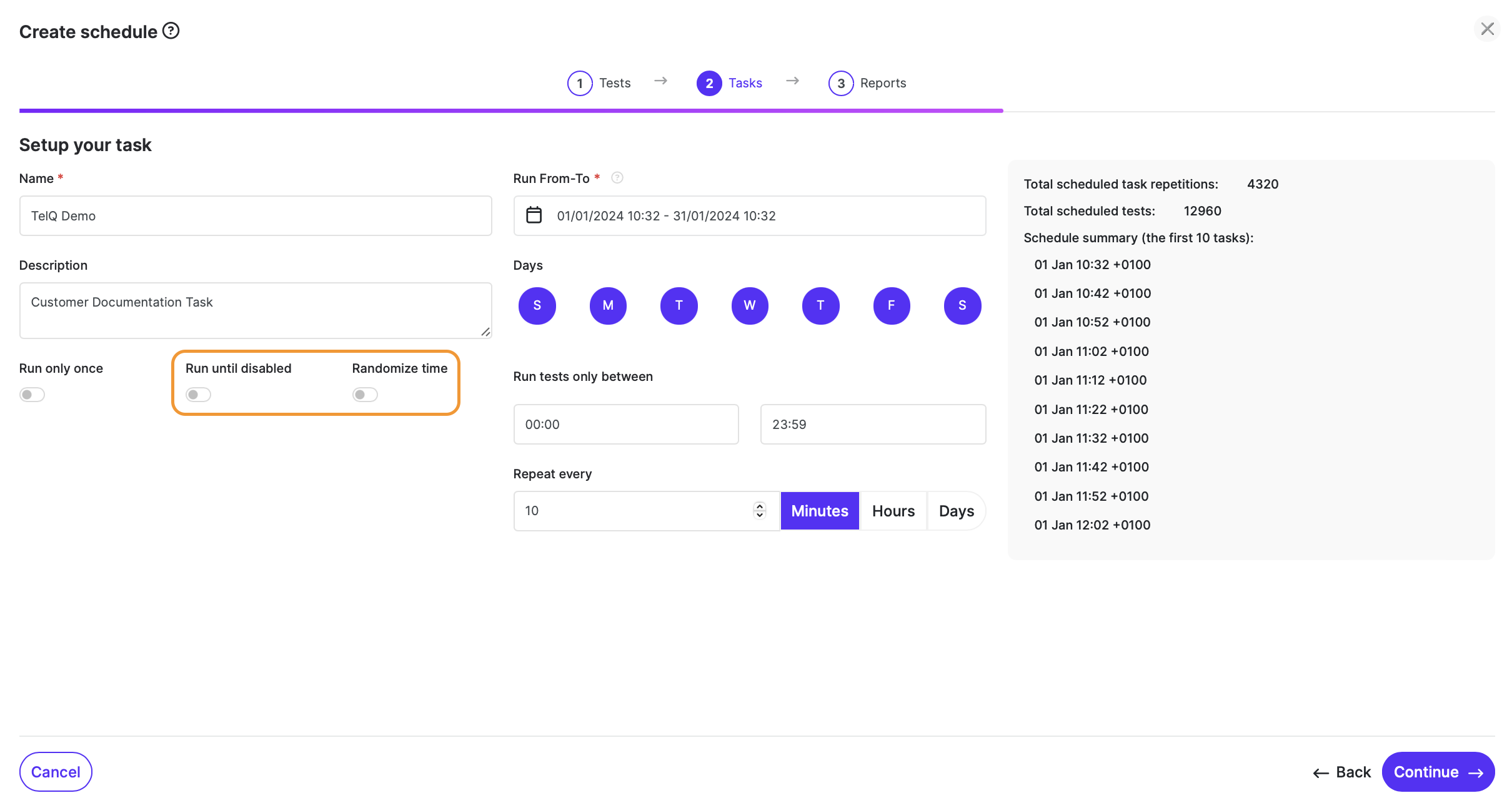The image size is (1512, 803).
Task: Go Back to the previous step
Action: 1342,772
